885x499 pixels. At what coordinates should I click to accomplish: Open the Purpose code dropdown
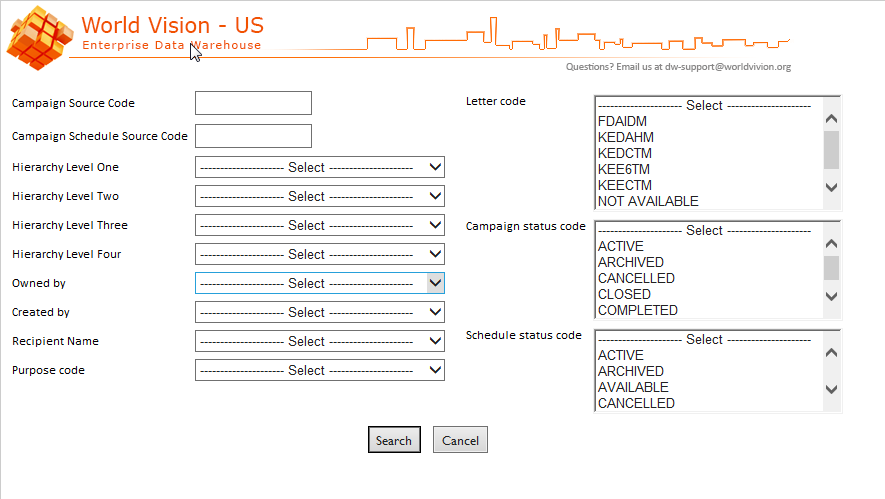tap(320, 370)
